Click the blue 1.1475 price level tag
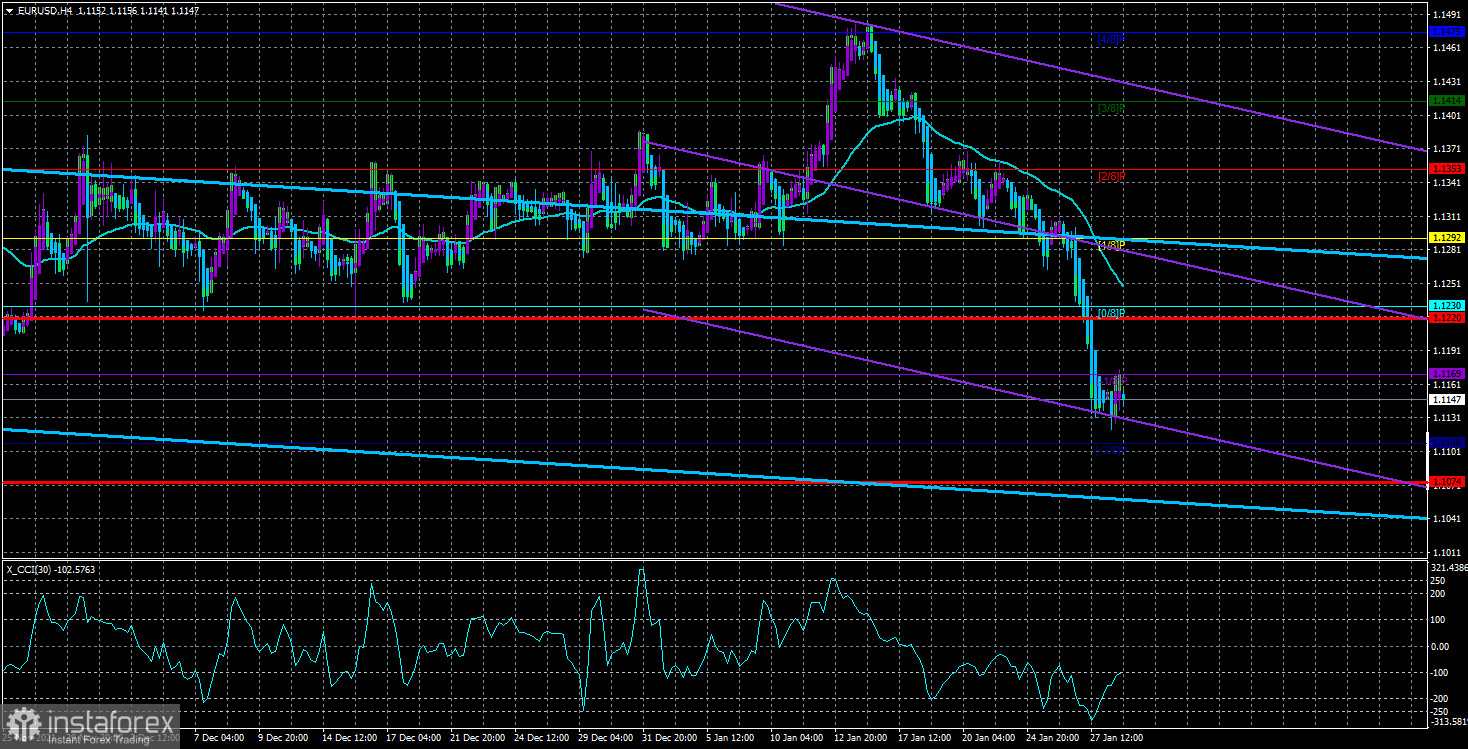This screenshot has height=749, width=1468. 1447,33
